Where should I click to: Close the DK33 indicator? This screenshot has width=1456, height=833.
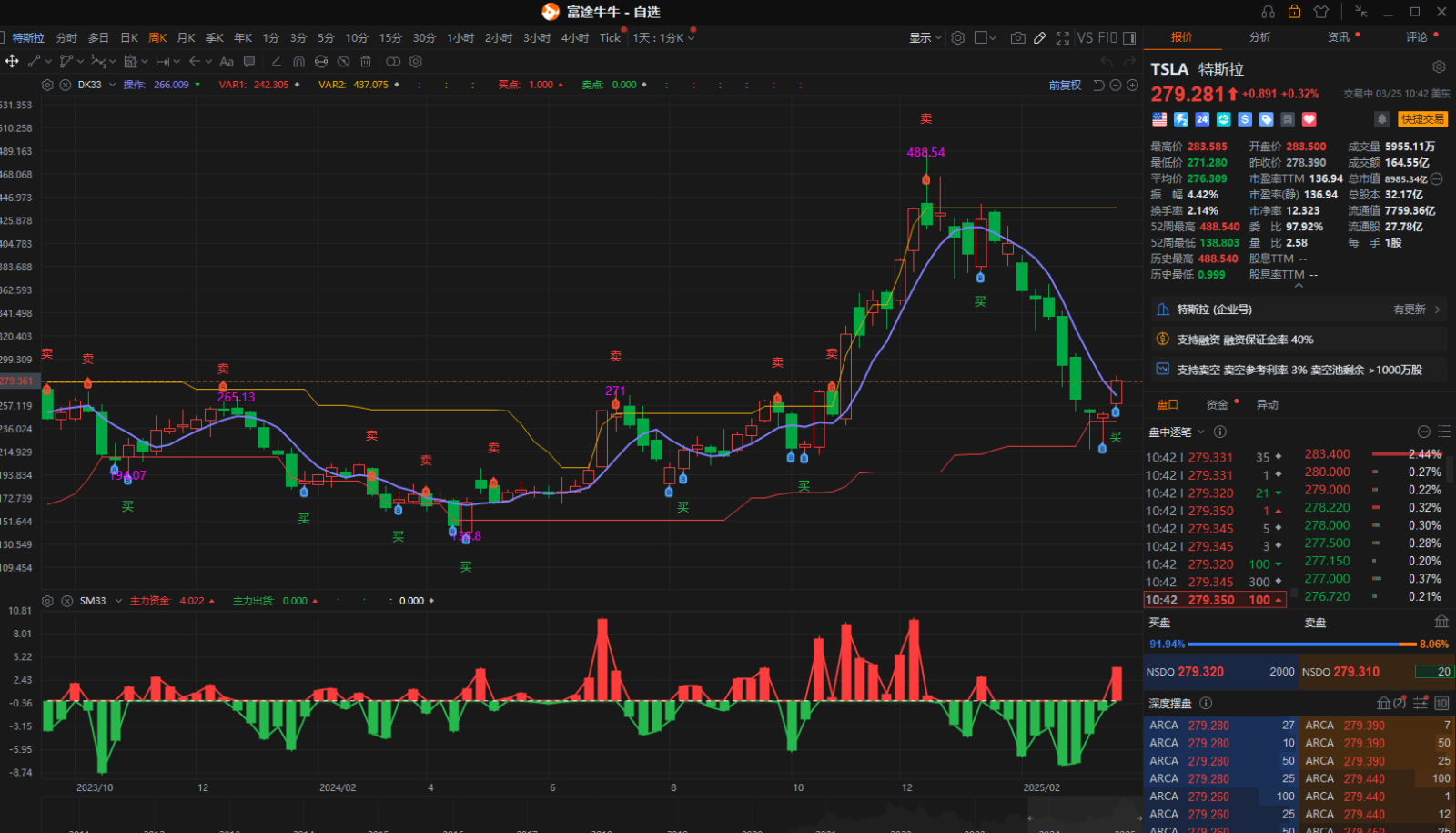pos(66,85)
